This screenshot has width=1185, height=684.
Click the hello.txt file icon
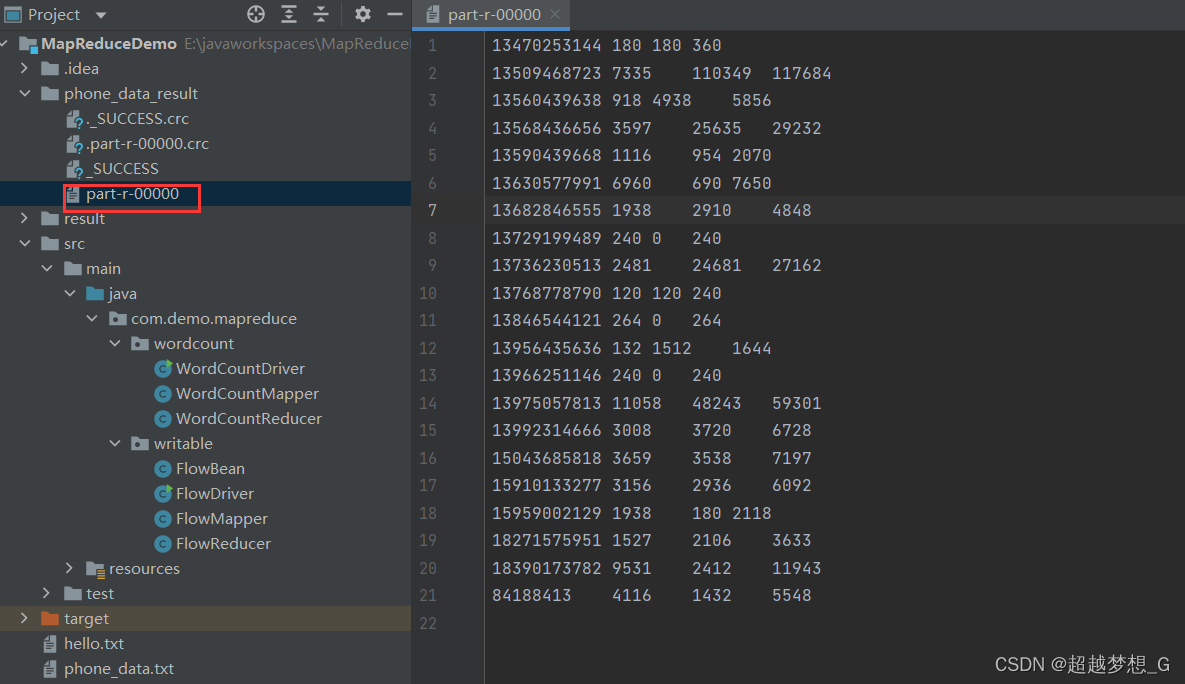point(50,644)
